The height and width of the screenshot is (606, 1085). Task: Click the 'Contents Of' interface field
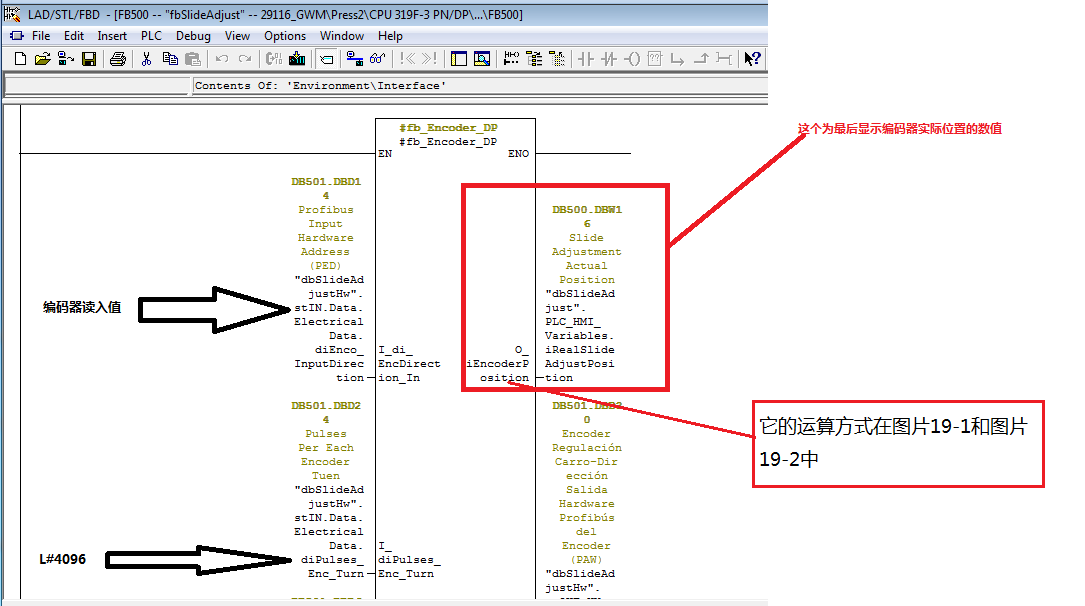(x=478, y=86)
